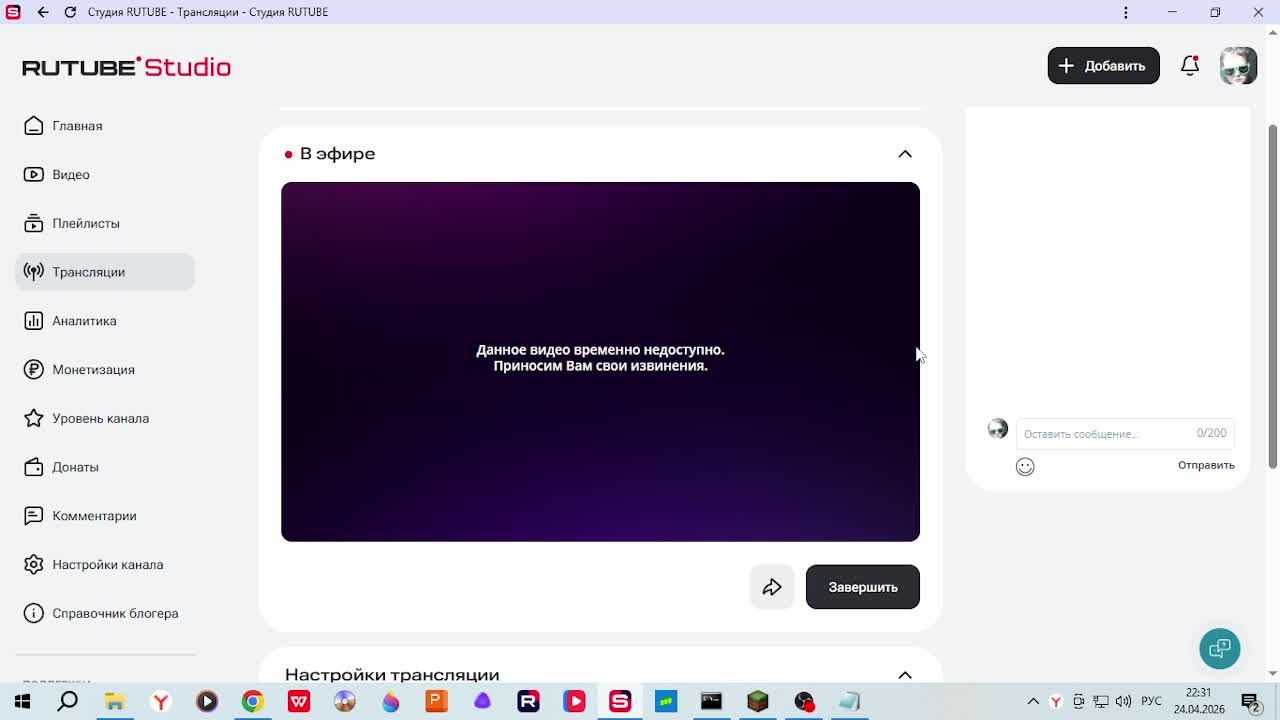Go back with the browser arrow
This screenshot has width=1280, height=720.
(43, 12)
